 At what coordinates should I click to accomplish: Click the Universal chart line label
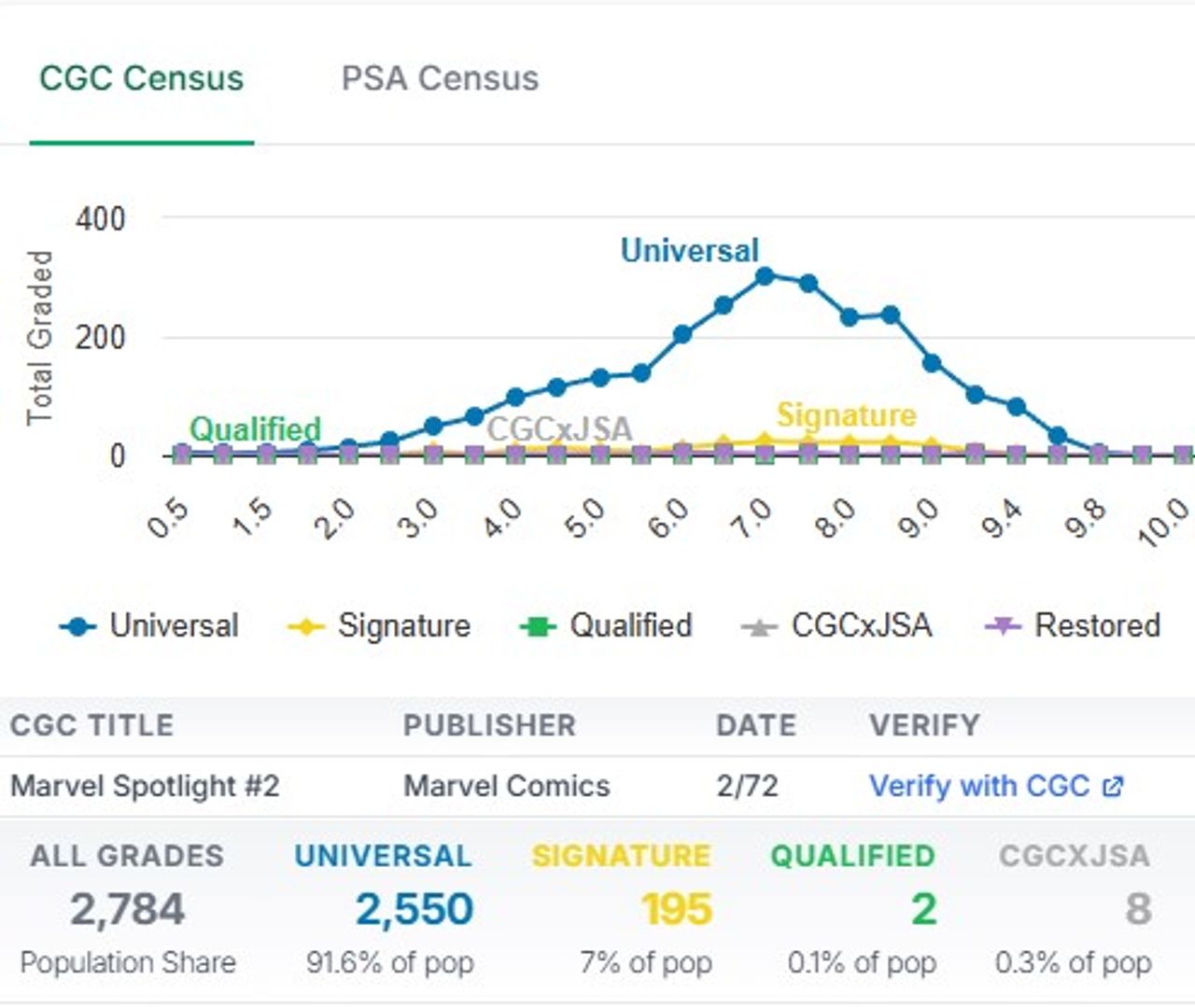(690, 250)
